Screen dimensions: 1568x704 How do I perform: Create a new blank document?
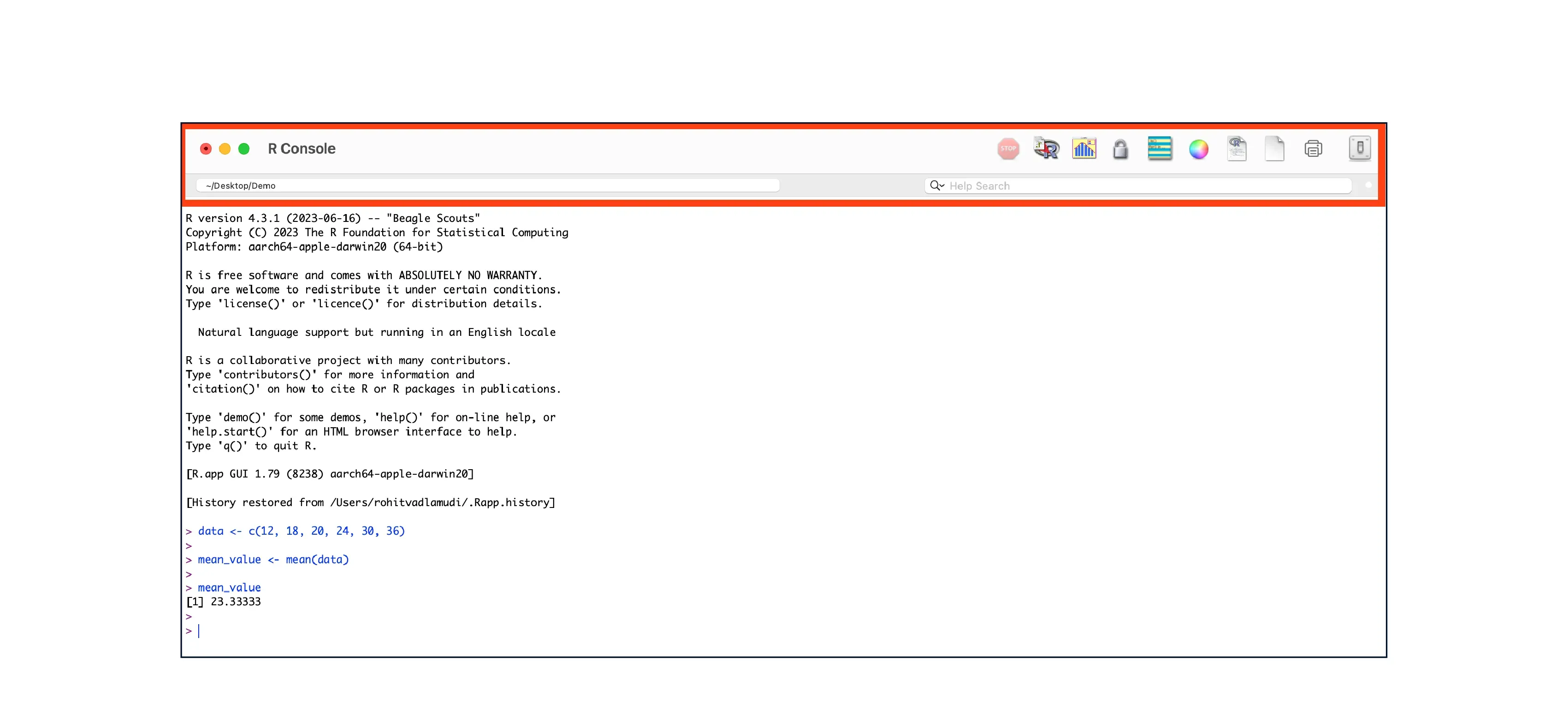[1274, 149]
